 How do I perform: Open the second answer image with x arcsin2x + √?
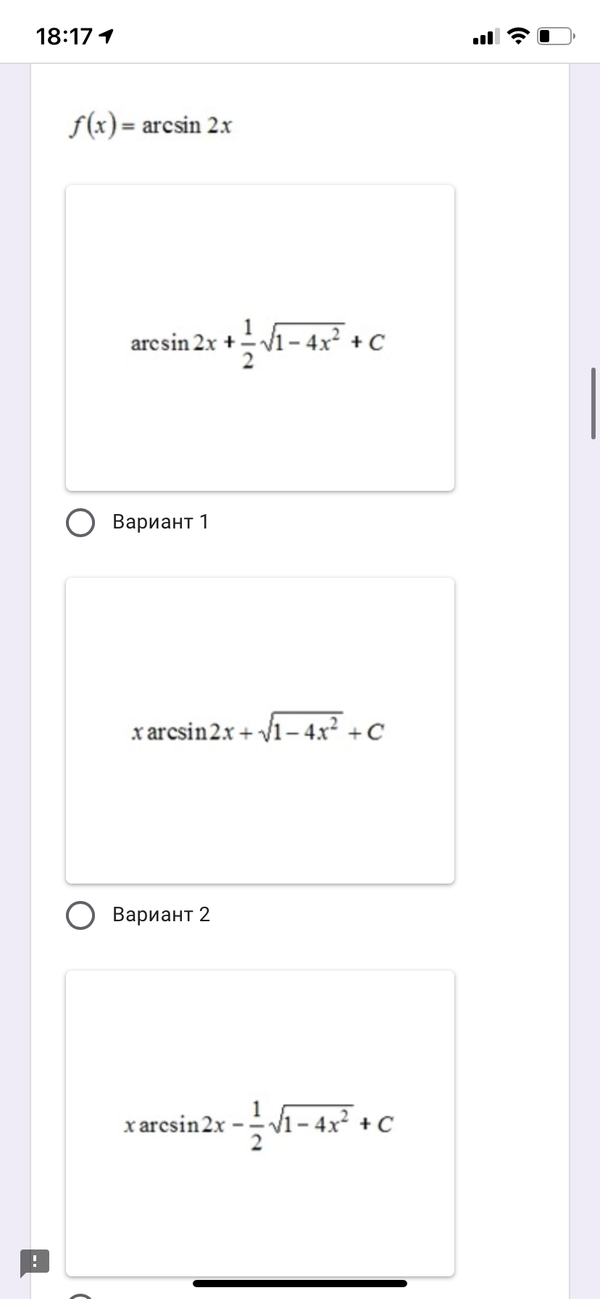260,730
